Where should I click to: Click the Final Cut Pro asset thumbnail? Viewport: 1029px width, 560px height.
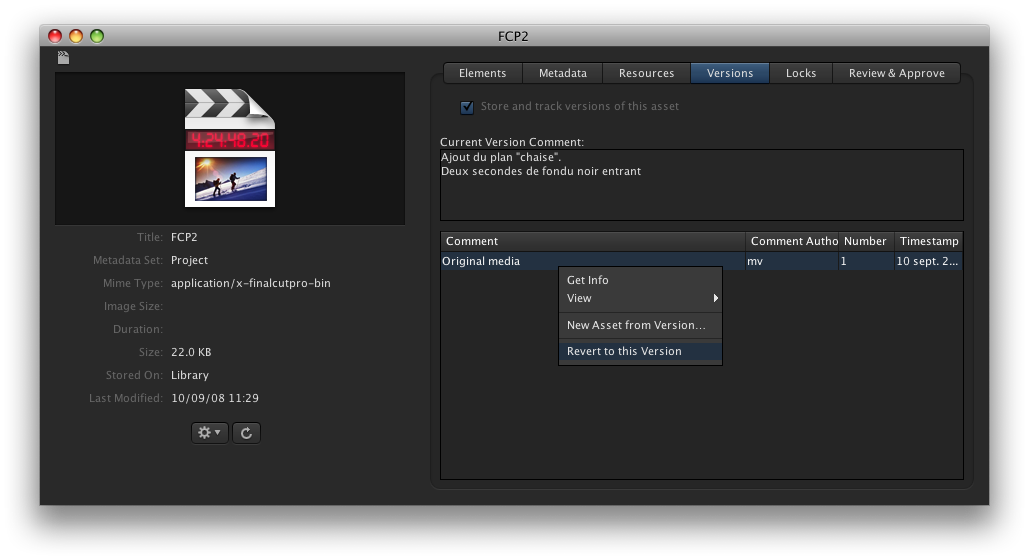230,148
